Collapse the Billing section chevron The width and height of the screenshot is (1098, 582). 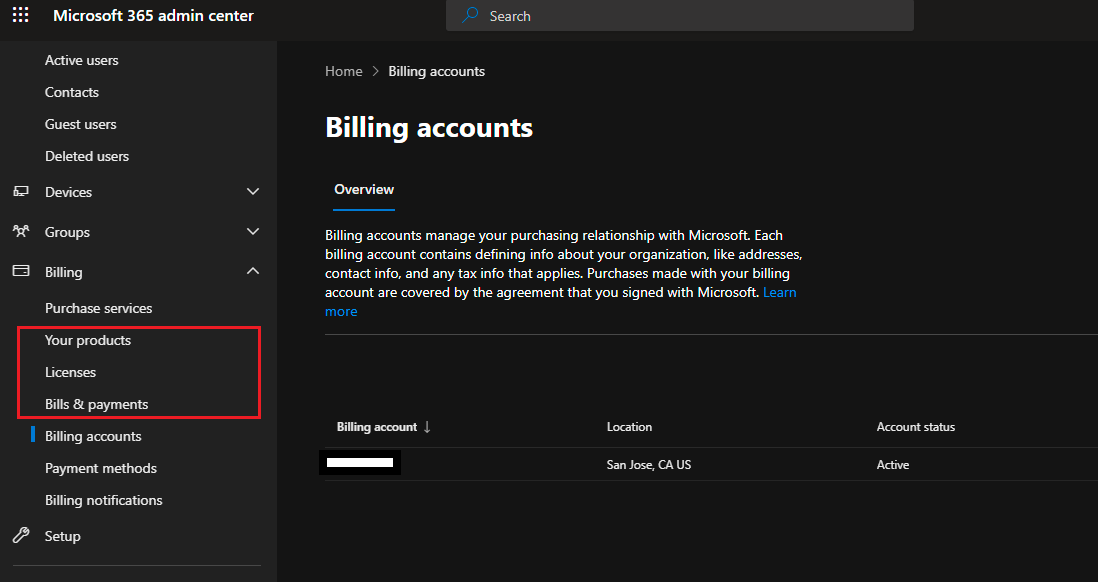coord(253,271)
